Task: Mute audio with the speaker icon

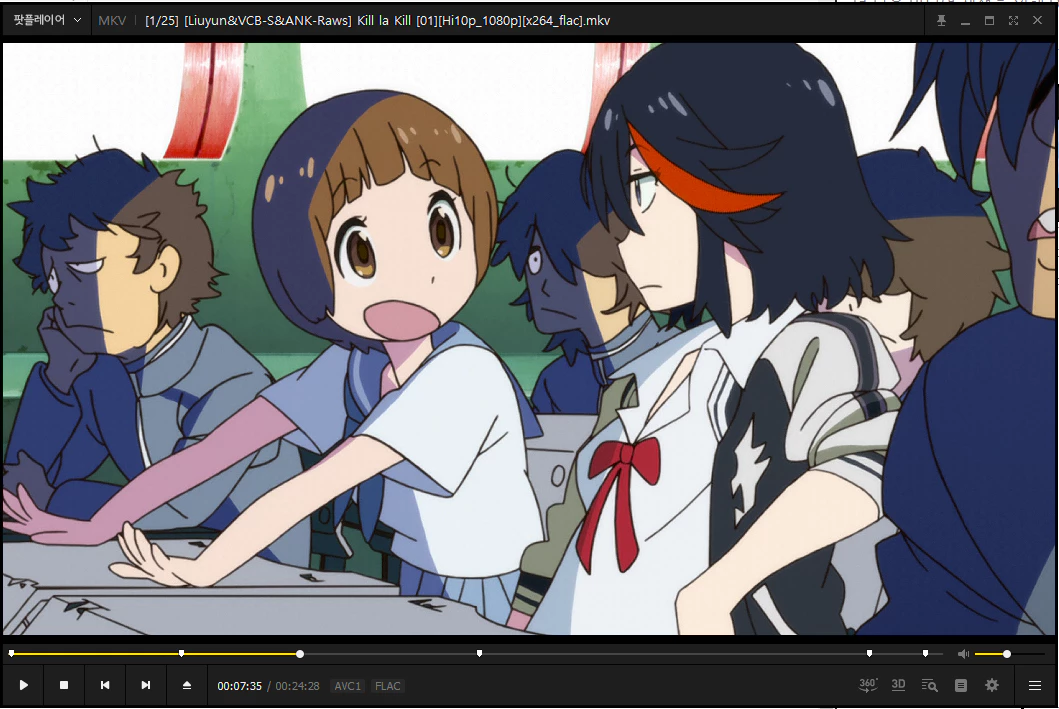Action: (963, 654)
